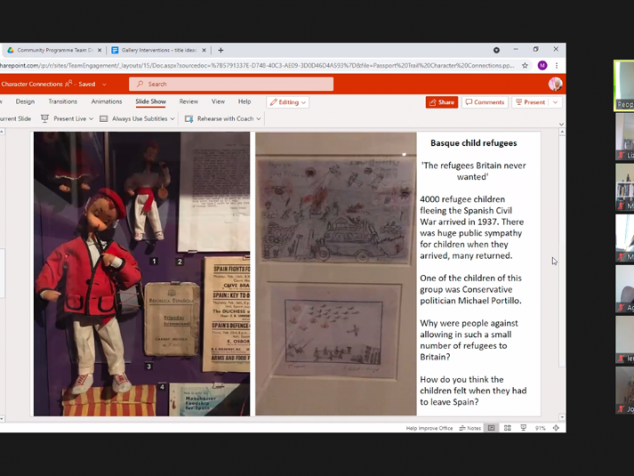
Task: Bookmark the page with the star icon
Action: (525, 66)
